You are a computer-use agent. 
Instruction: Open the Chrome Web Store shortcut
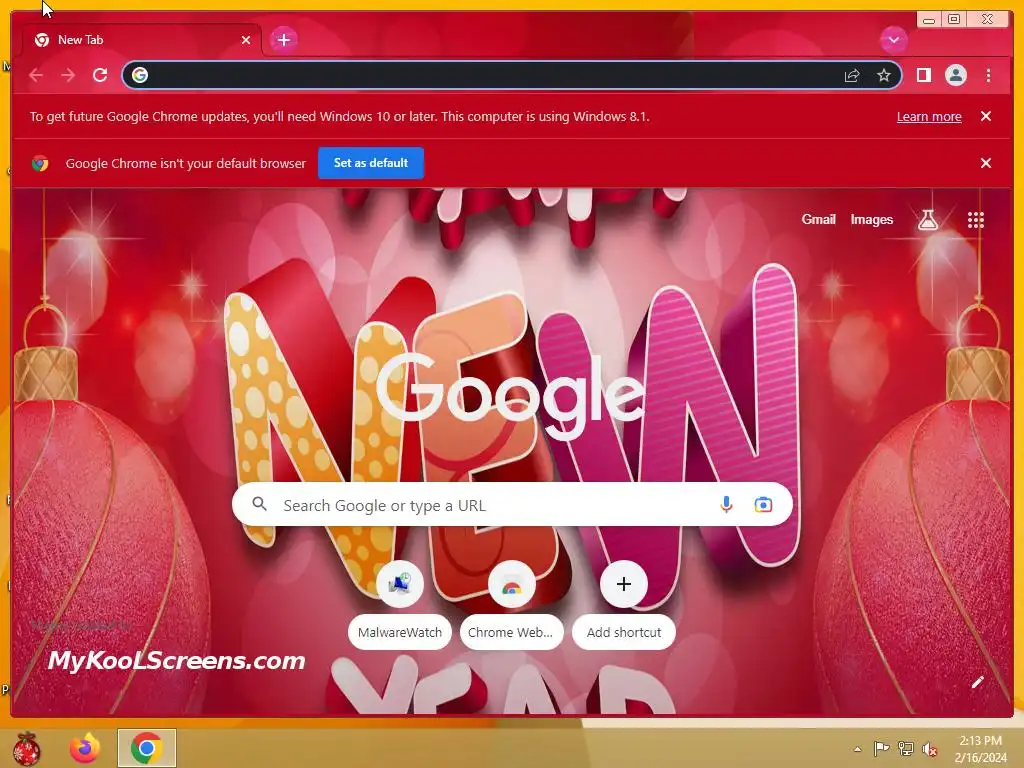pyautogui.click(x=511, y=604)
